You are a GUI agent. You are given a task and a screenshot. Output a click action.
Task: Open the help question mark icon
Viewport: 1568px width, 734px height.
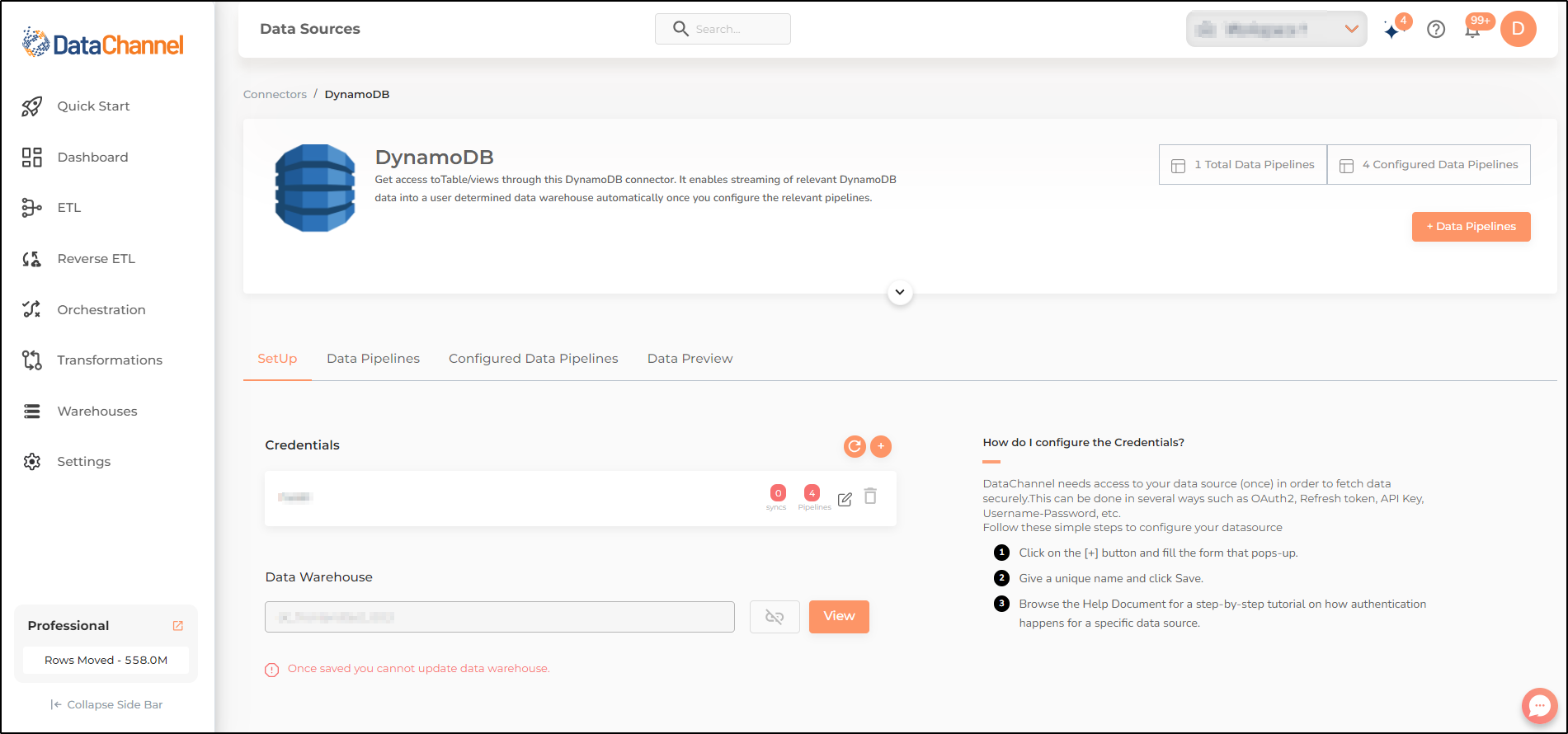(1436, 30)
